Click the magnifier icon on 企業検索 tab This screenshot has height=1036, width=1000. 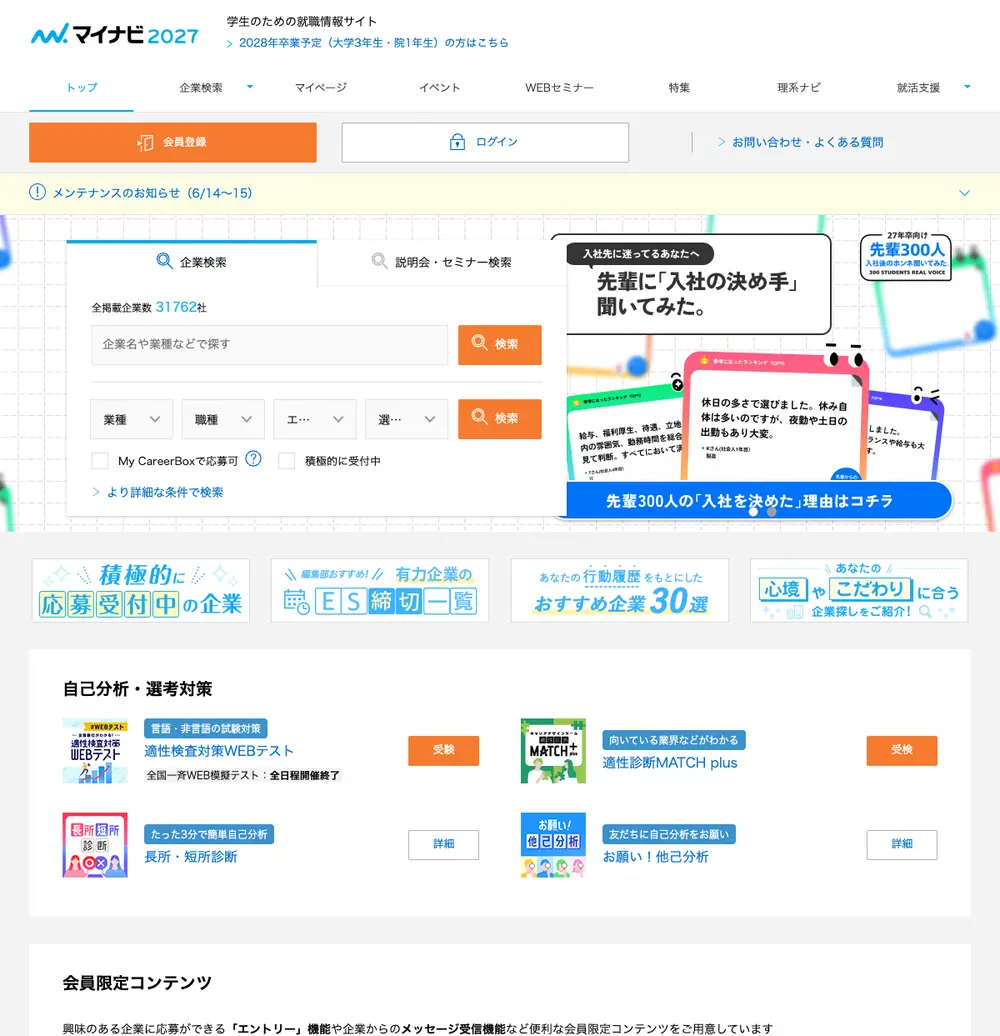[164, 261]
